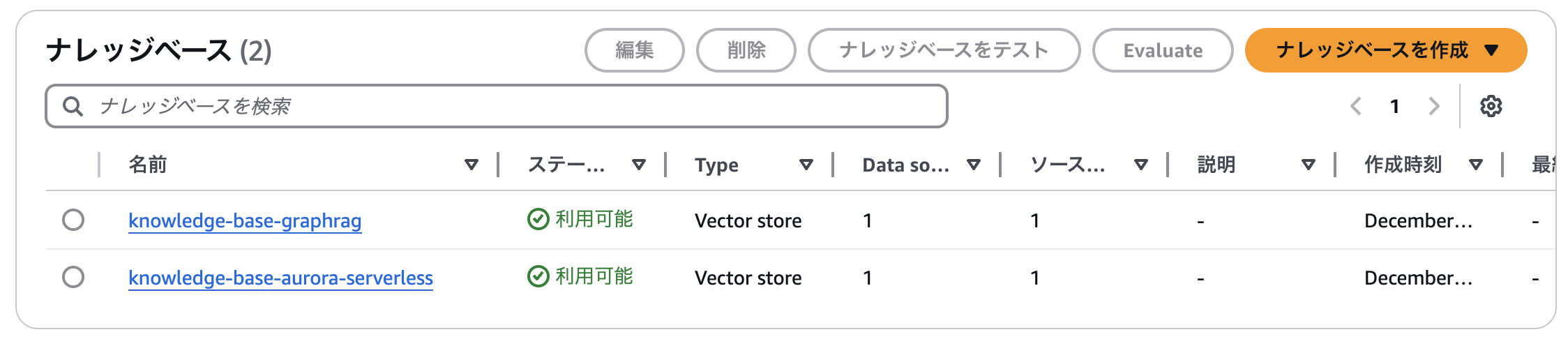Click the 削除 button
1568x339 pixels.
coord(746,50)
